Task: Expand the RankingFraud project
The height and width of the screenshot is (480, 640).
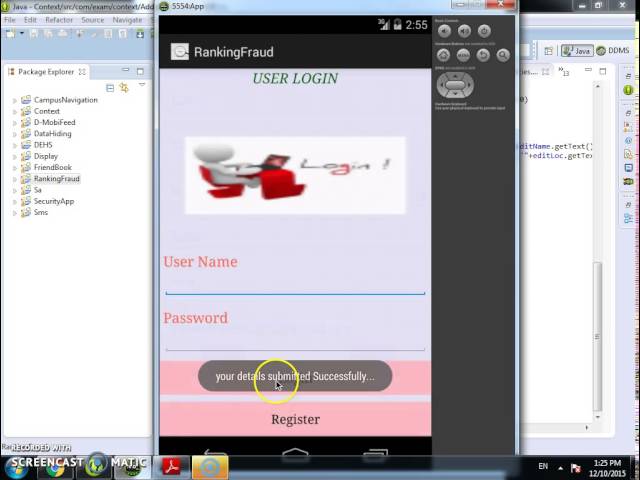Action: tap(15, 179)
